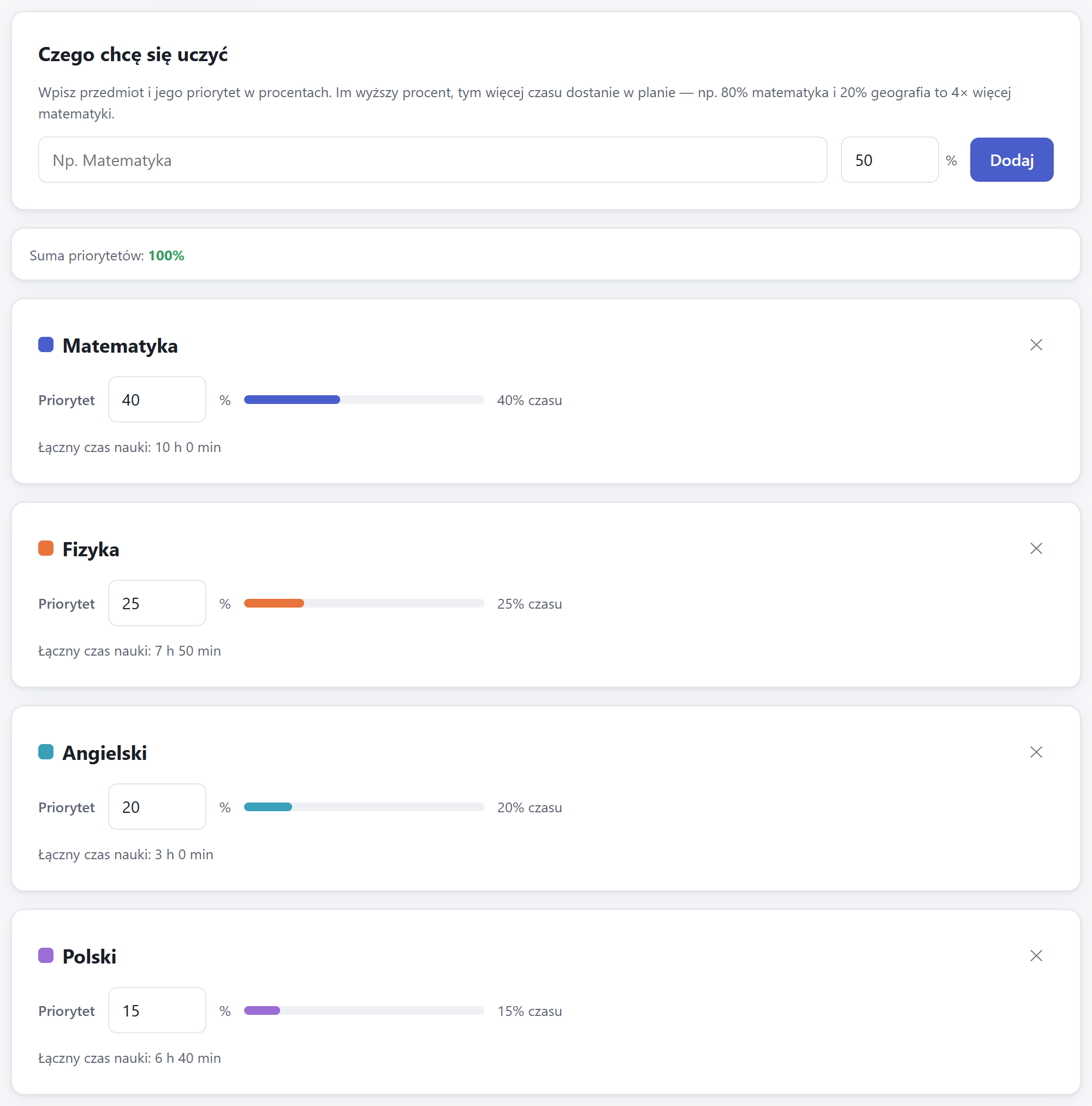Click the Matematyka blue progress bar
Image resolution: width=1092 pixels, height=1106 pixels.
click(x=364, y=400)
